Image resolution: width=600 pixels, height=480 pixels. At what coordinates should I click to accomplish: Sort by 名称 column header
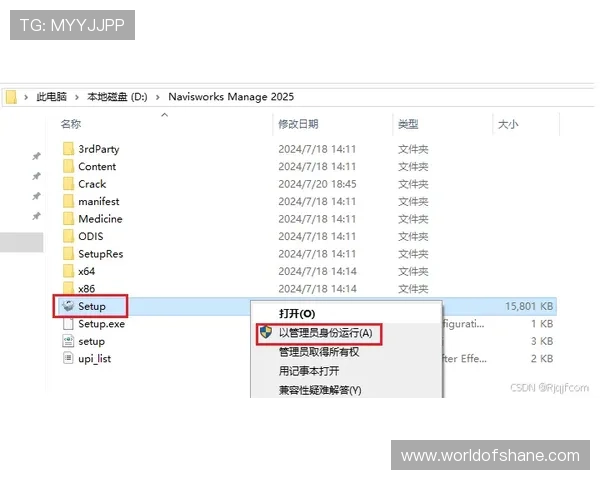click(71, 124)
